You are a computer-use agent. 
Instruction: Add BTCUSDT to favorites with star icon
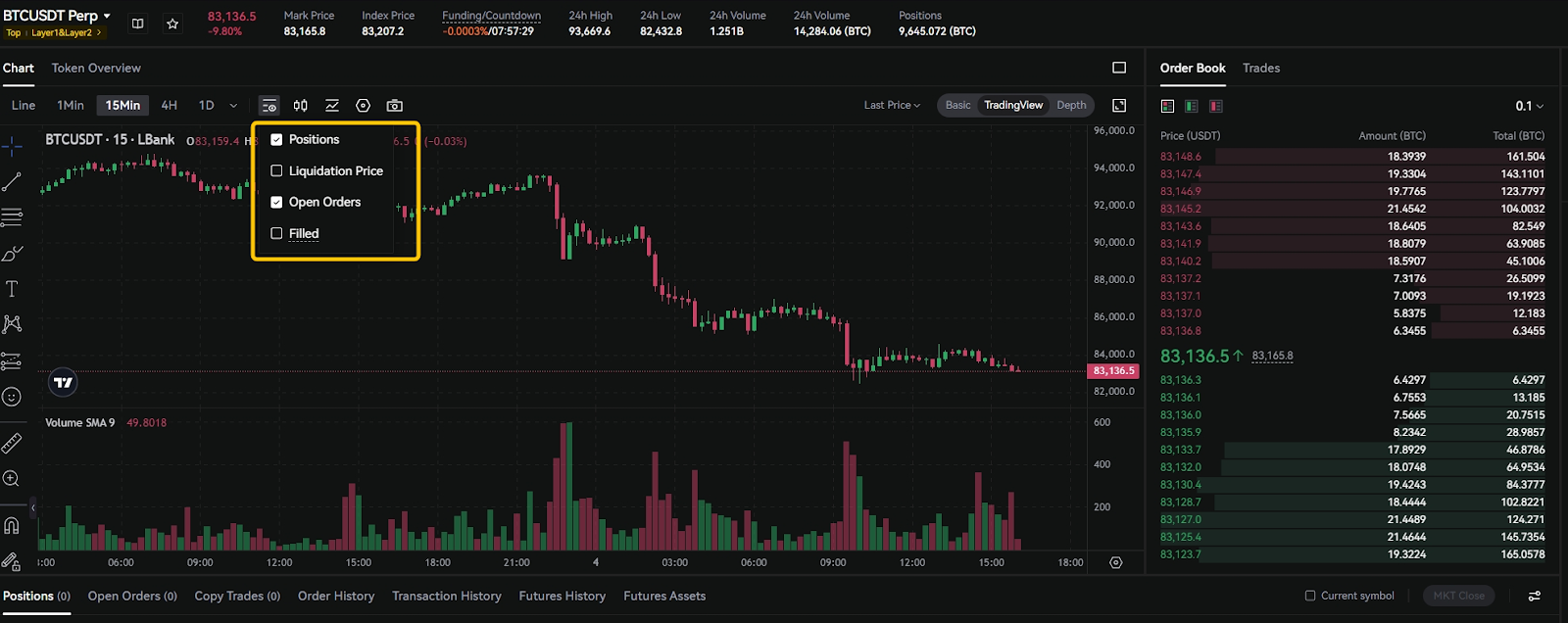(172, 24)
